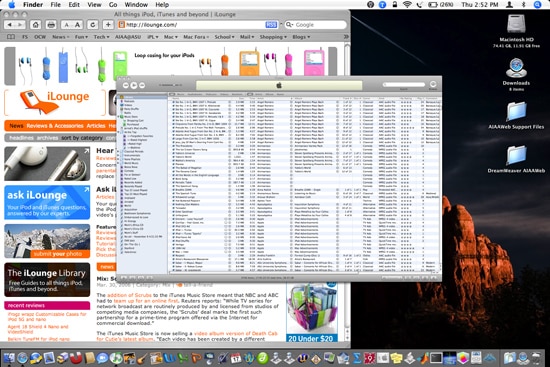The image size is (550, 367).
Task: Click the iTunes search field
Action: [x=404, y=85]
